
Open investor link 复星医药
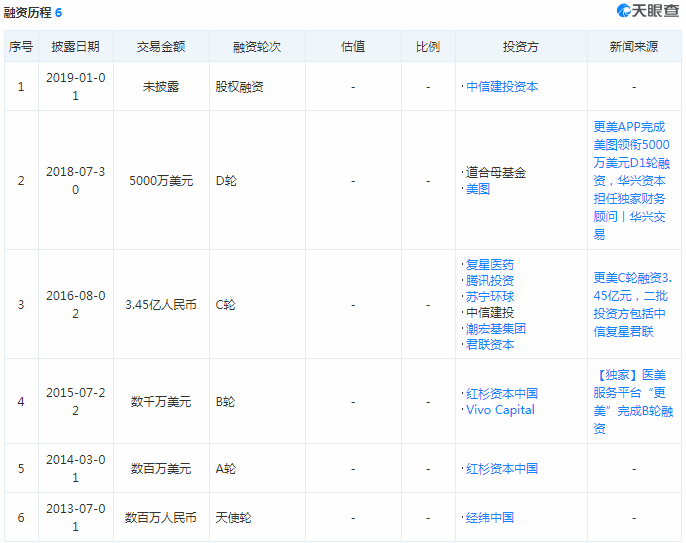[x=490, y=265]
